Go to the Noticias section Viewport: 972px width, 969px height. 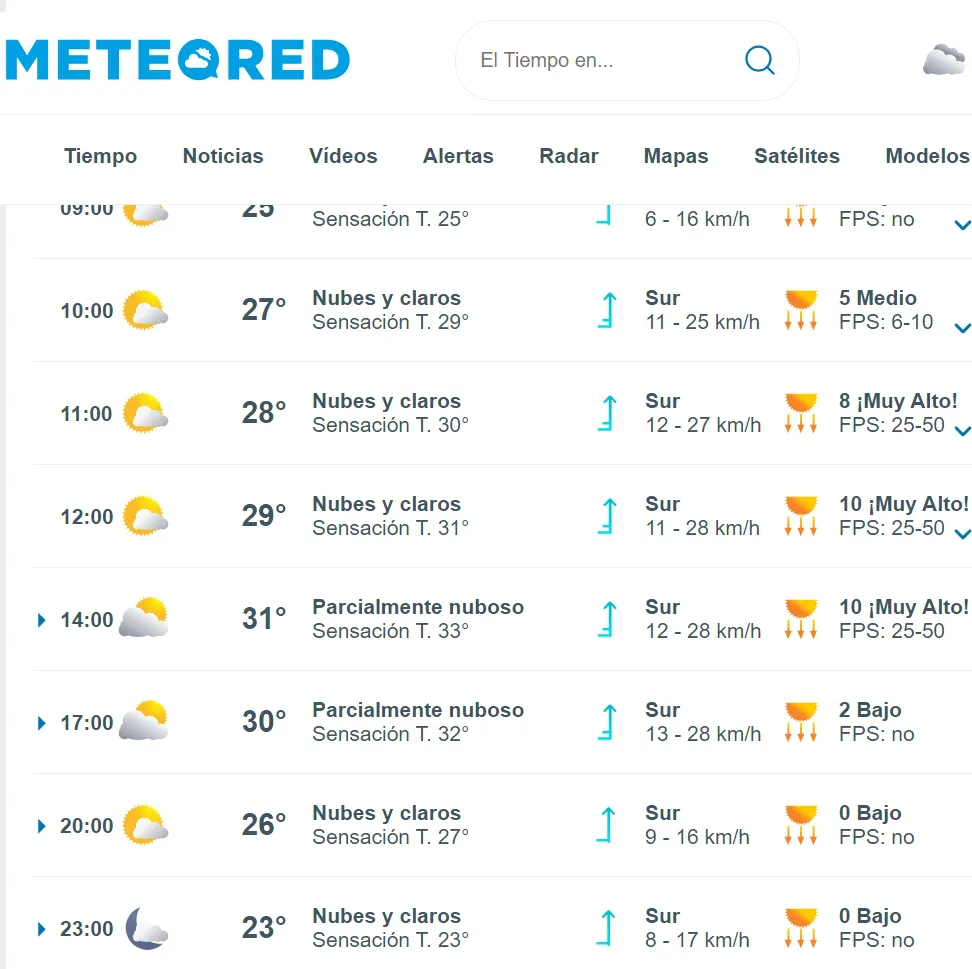coord(223,156)
